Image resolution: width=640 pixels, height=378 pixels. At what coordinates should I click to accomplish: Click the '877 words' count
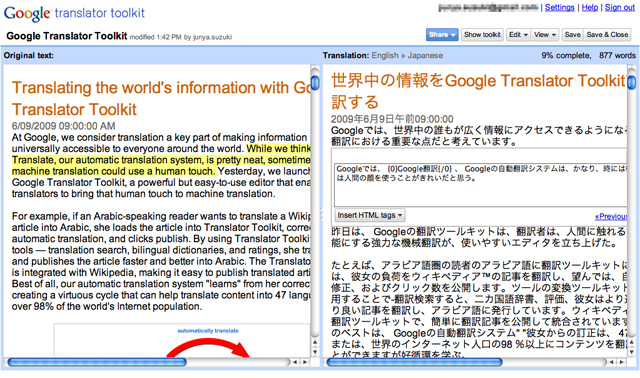pos(617,56)
